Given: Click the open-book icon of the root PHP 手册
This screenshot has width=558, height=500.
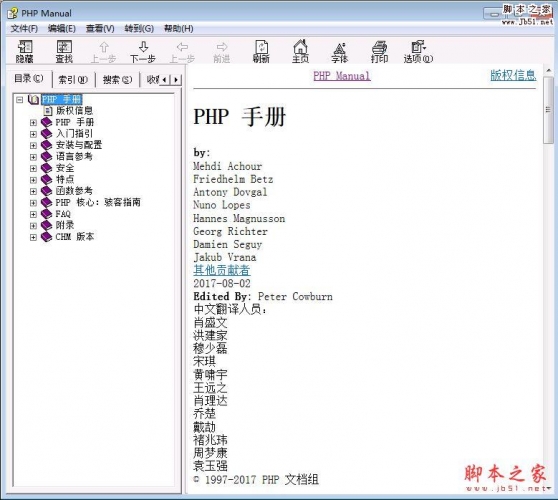Looking at the screenshot, I should [33, 99].
